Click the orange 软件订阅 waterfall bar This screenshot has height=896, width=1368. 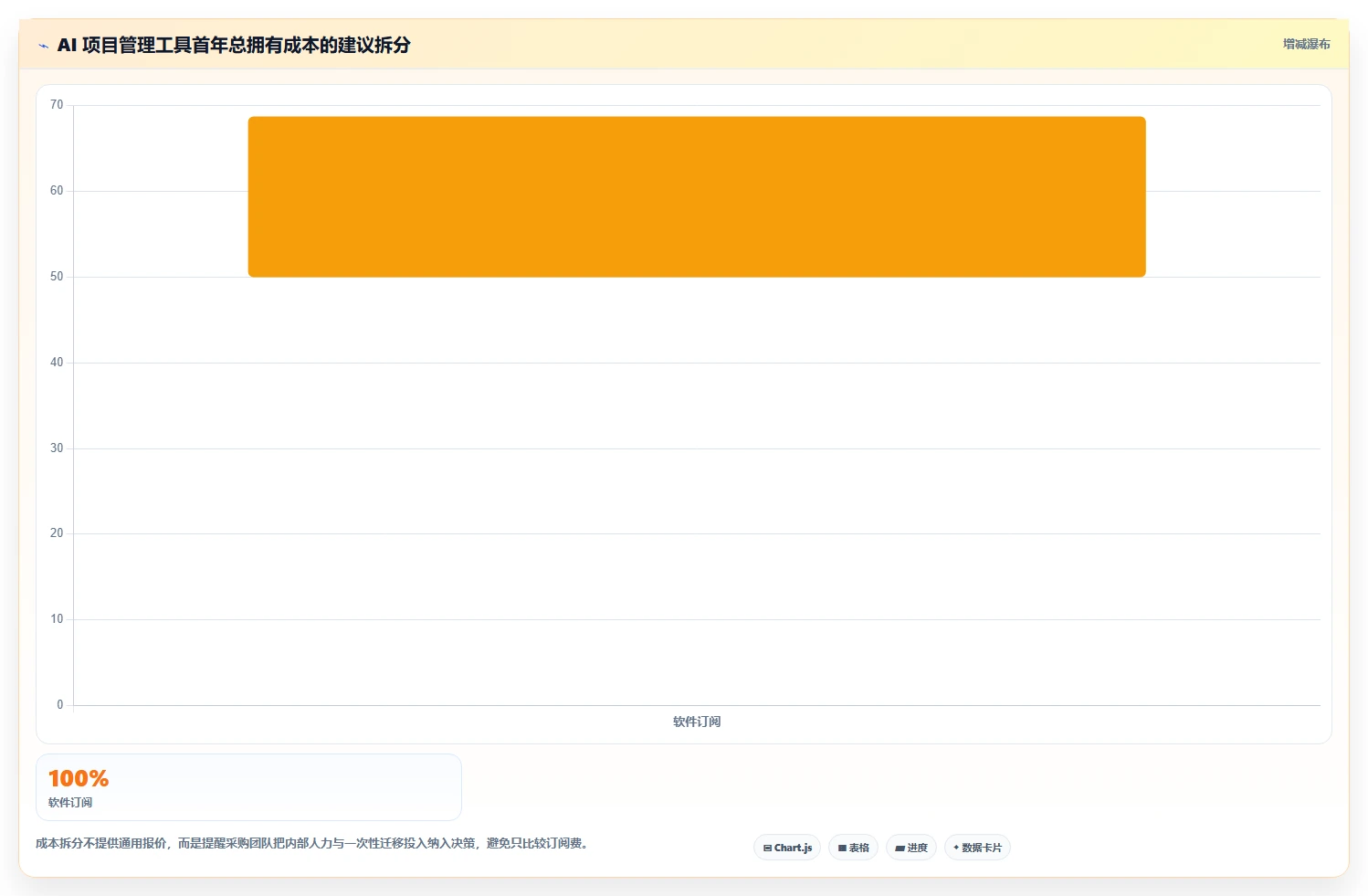pyautogui.click(x=697, y=196)
